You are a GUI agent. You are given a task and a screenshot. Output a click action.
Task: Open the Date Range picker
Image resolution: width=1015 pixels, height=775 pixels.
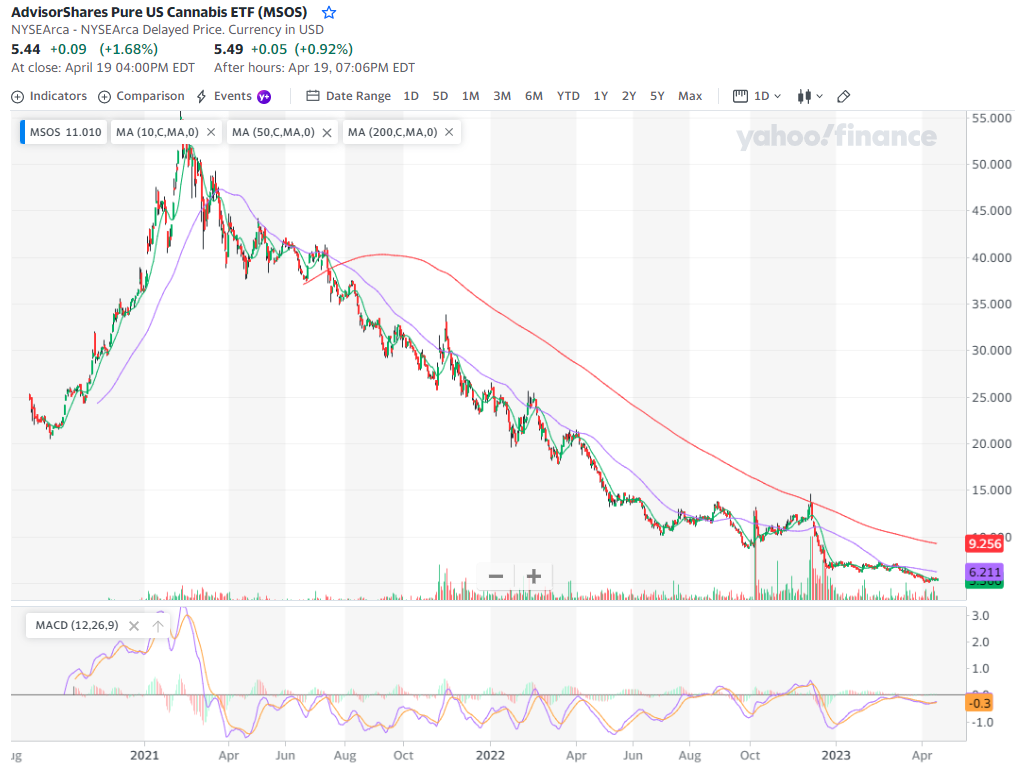[348, 96]
